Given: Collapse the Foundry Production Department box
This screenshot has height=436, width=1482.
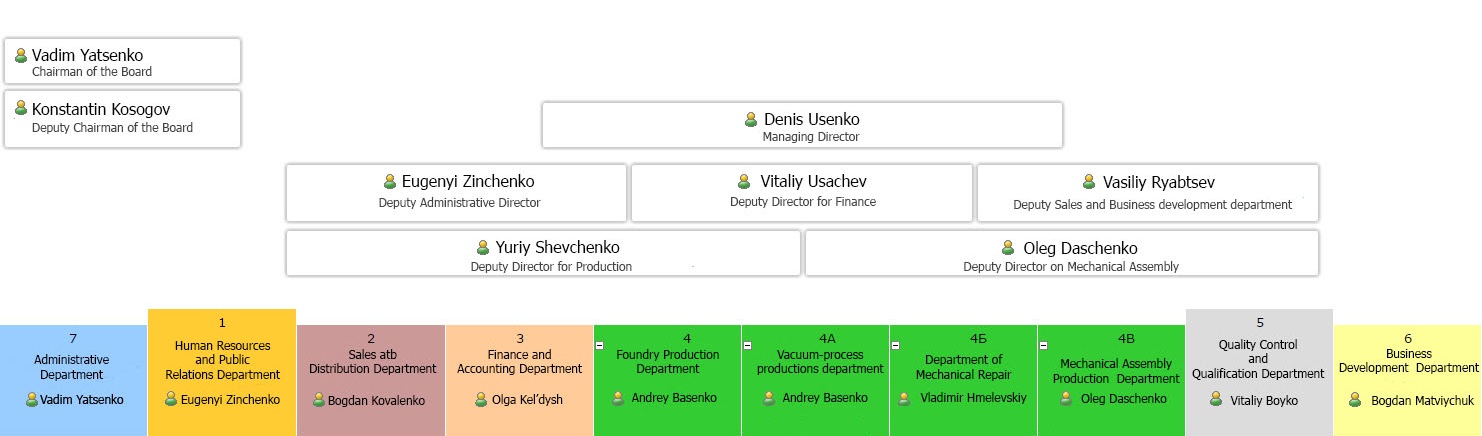Looking at the screenshot, I should point(599,345).
